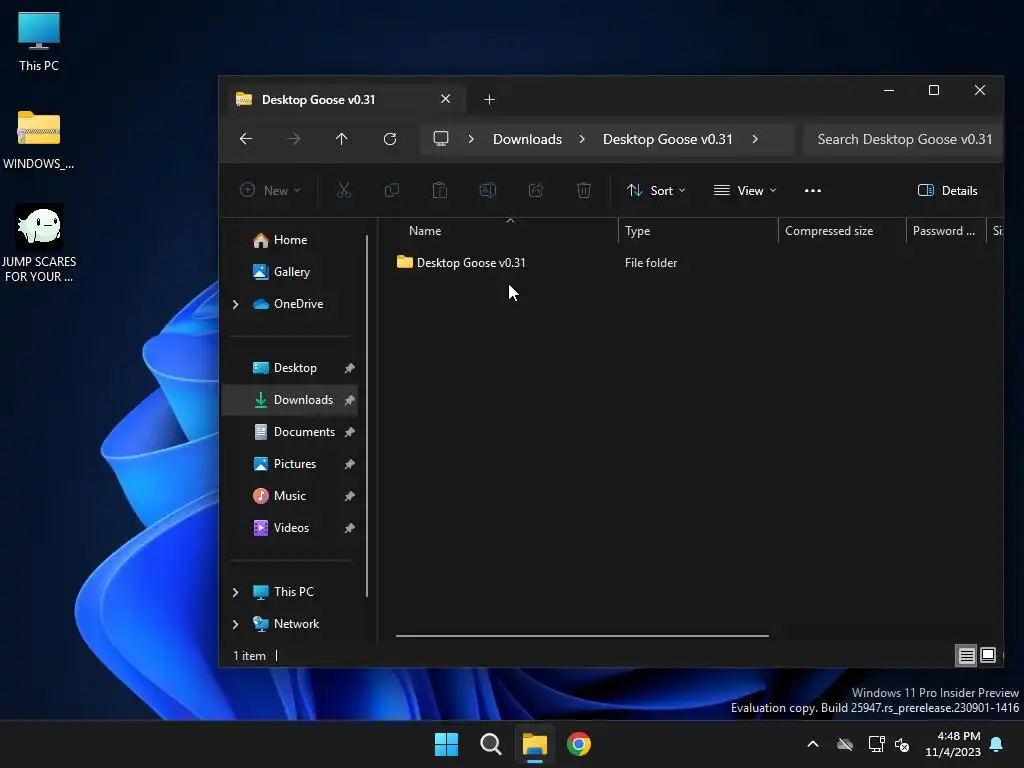Open the Sort dropdown menu
Image resolution: width=1024 pixels, height=768 pixels.
(x=656, y=190)
